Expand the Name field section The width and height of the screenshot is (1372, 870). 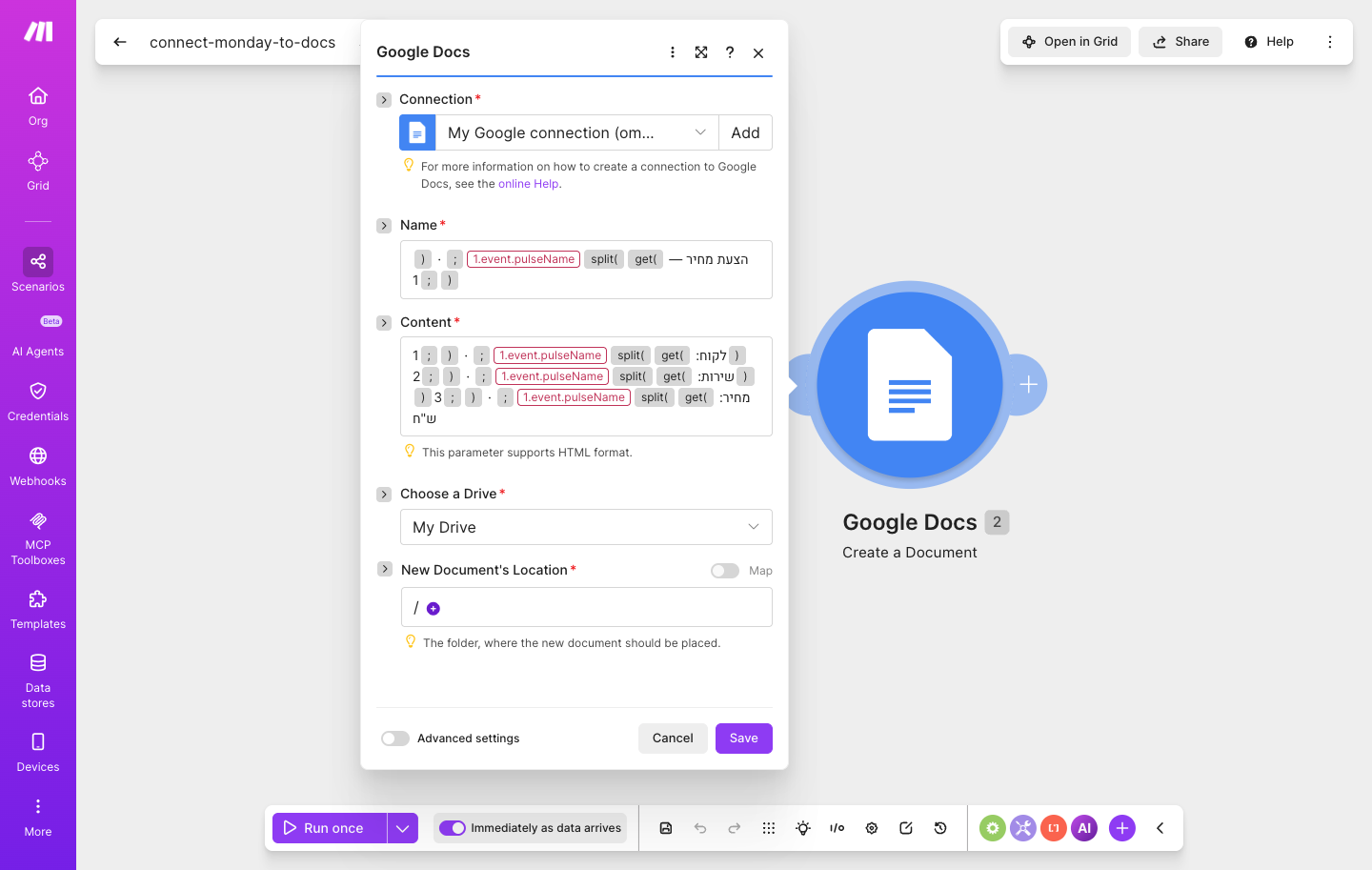tap(384, 226)
